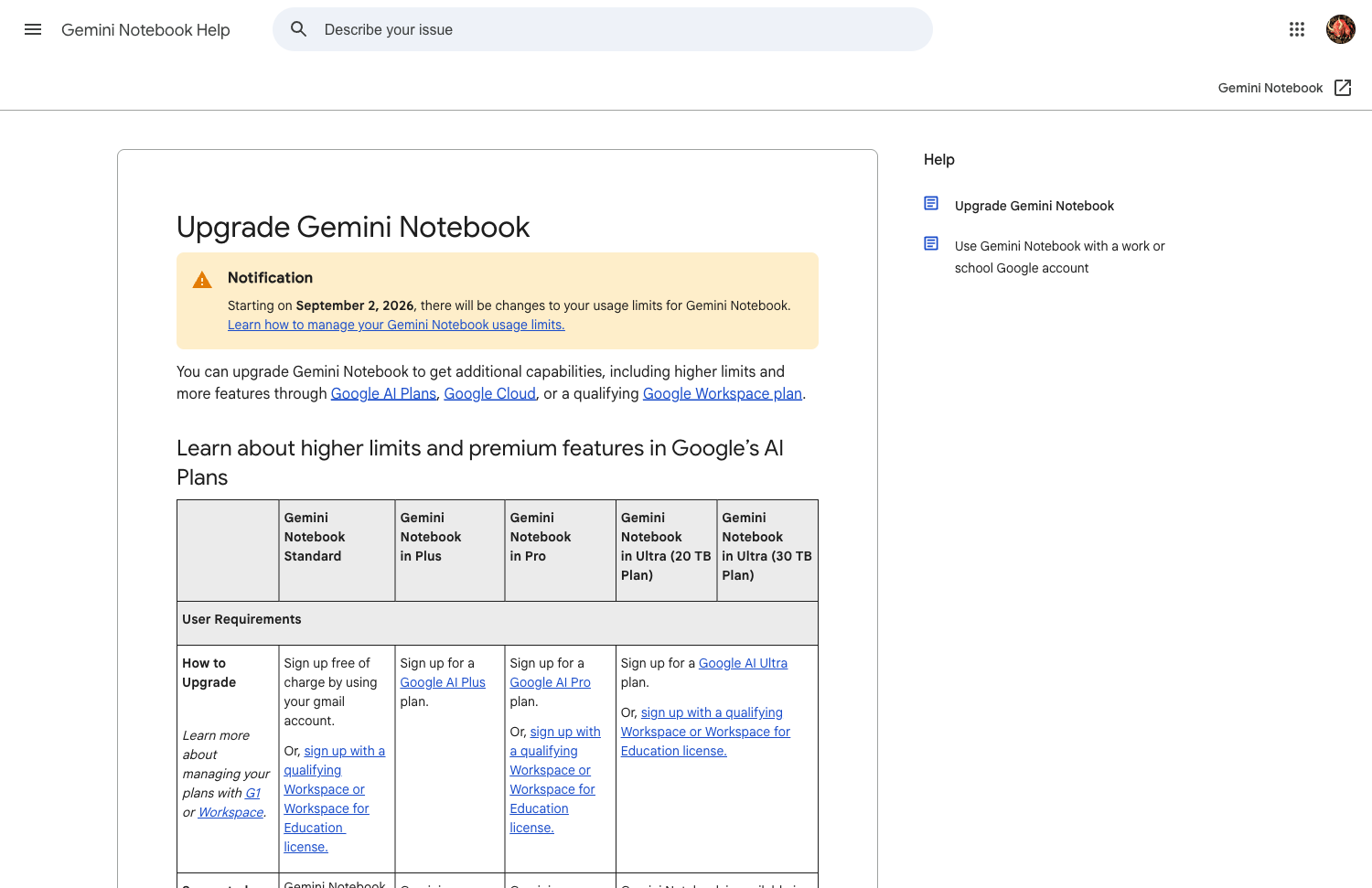Image resolution: width=1372 pixels, height=888 pixels.
Task: Open Learn how to manage usage limits link
Action: click(396, 325)
